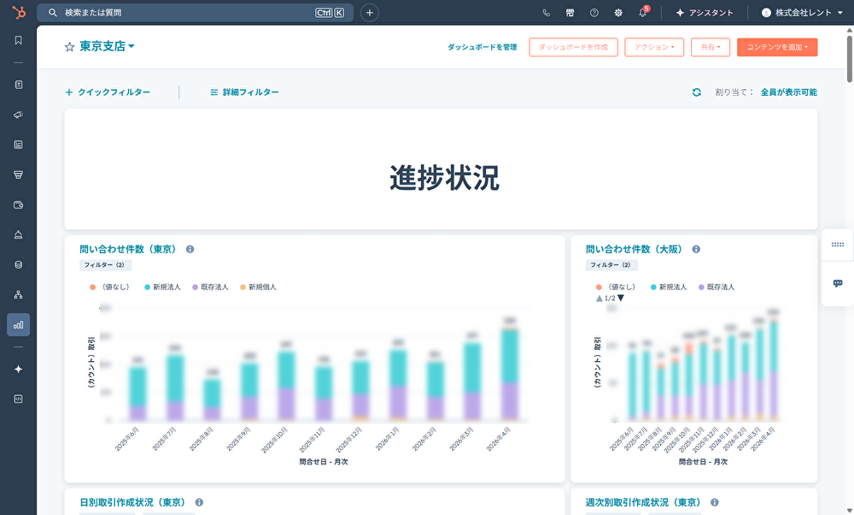Click the 検索または質問 search field
The height and width of the screenshot is (515, 854).
[195, 13]
